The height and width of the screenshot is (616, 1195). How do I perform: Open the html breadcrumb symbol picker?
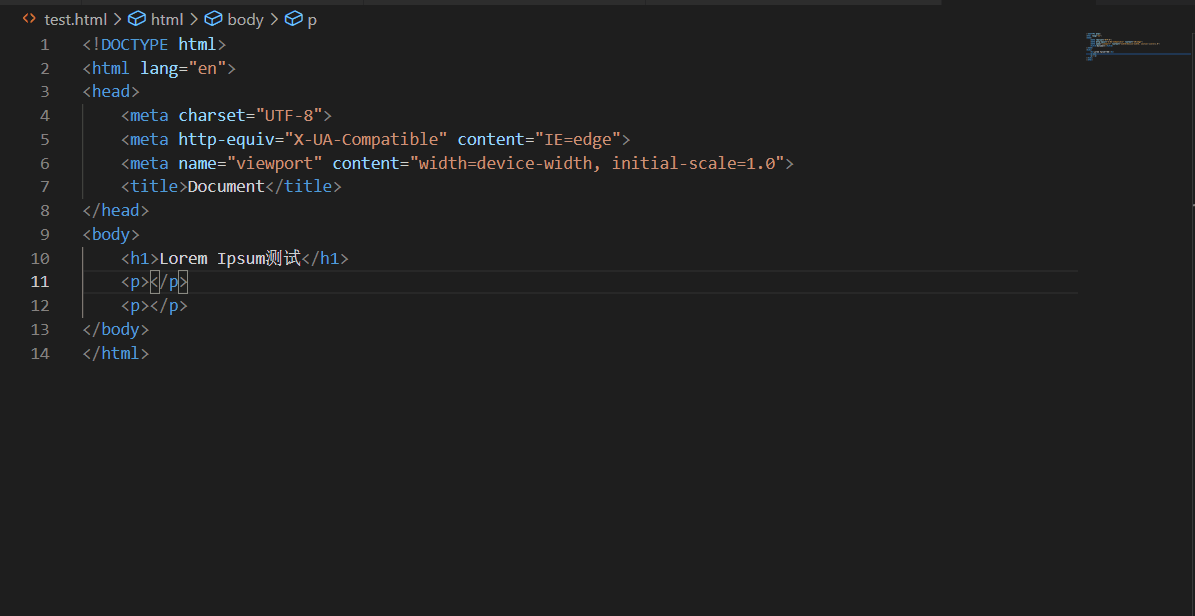[166, 18]
